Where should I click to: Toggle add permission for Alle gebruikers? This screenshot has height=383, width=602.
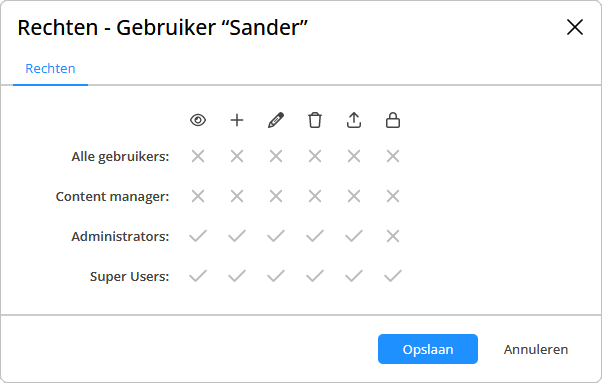(237, 157)
